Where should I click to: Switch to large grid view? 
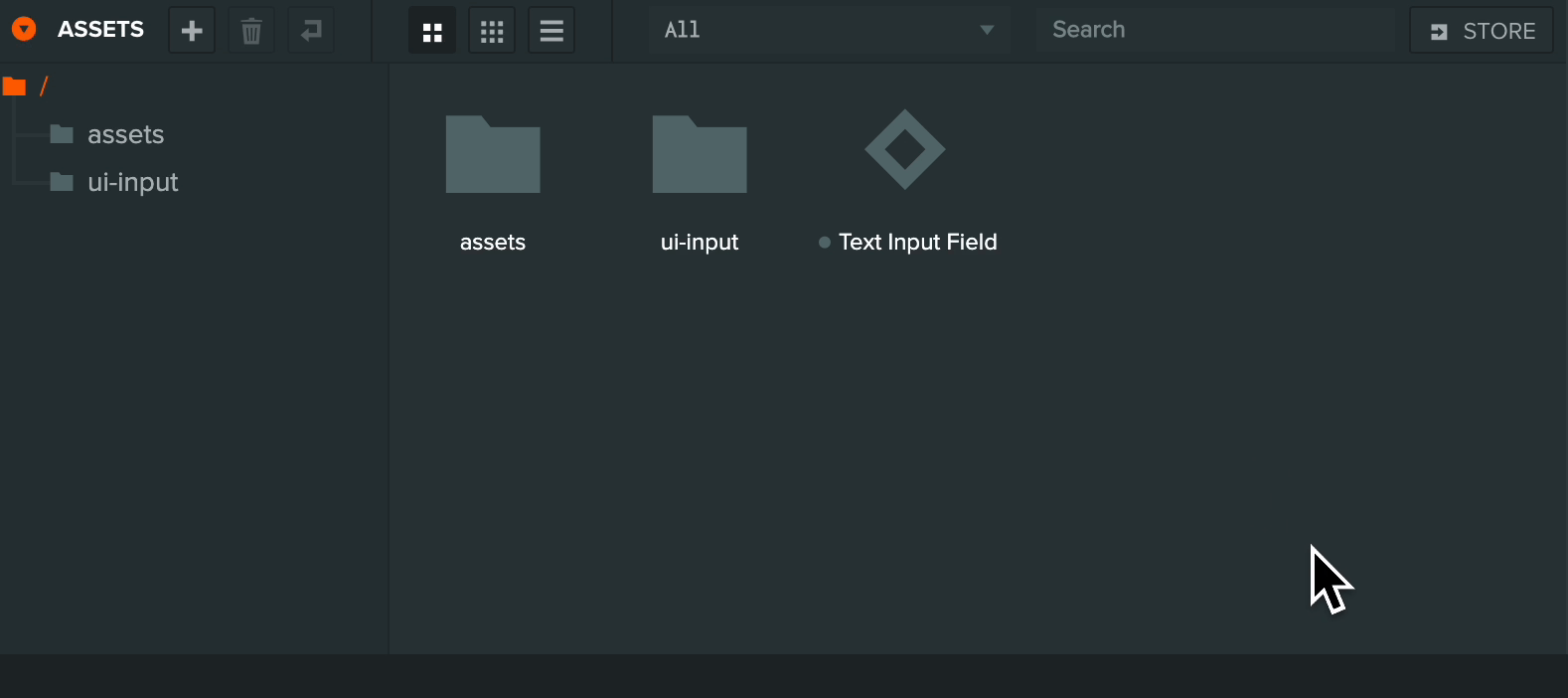tap(432, 31)
